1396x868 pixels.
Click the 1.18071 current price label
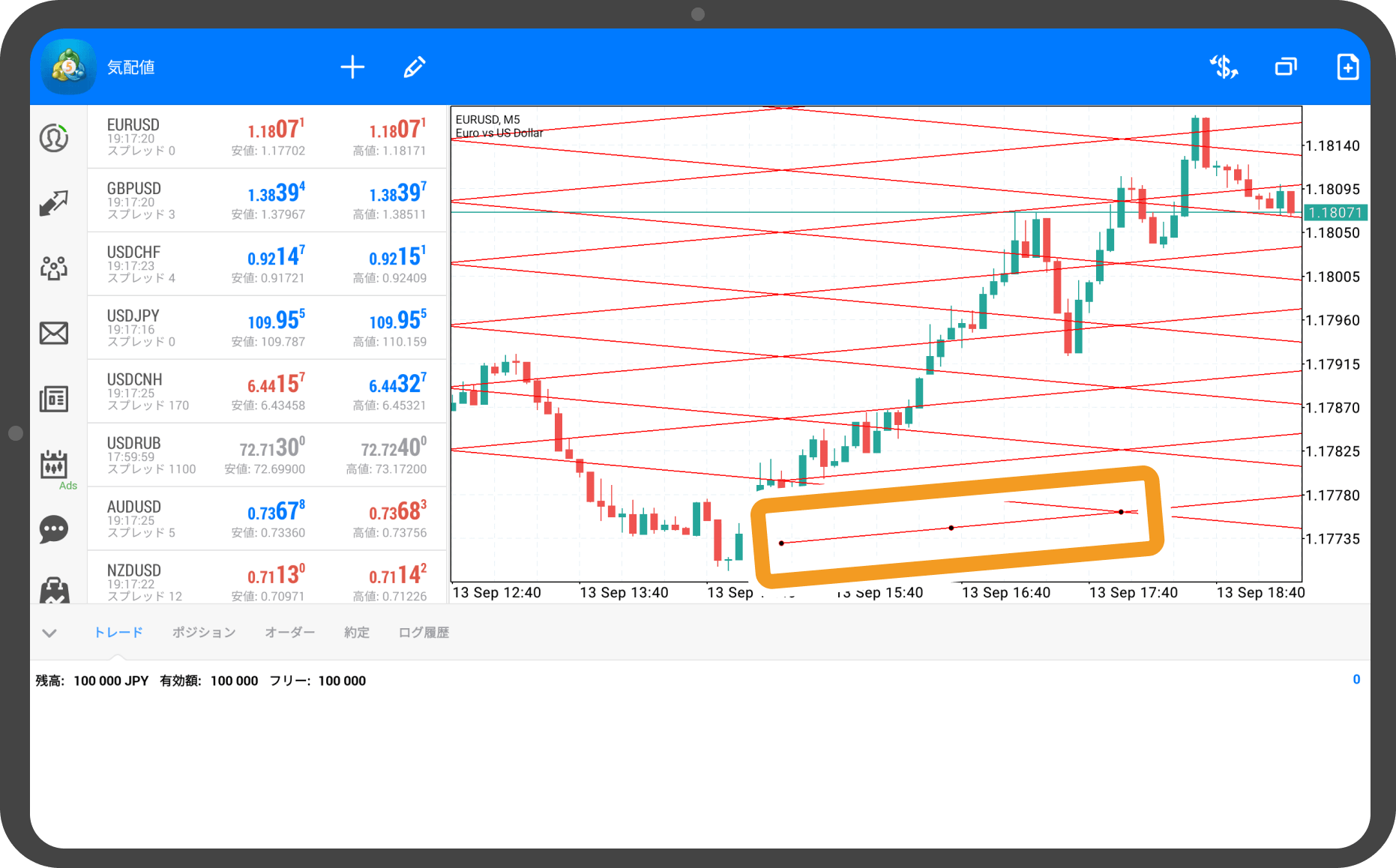pyautogui.click(x=1336, y=213)
